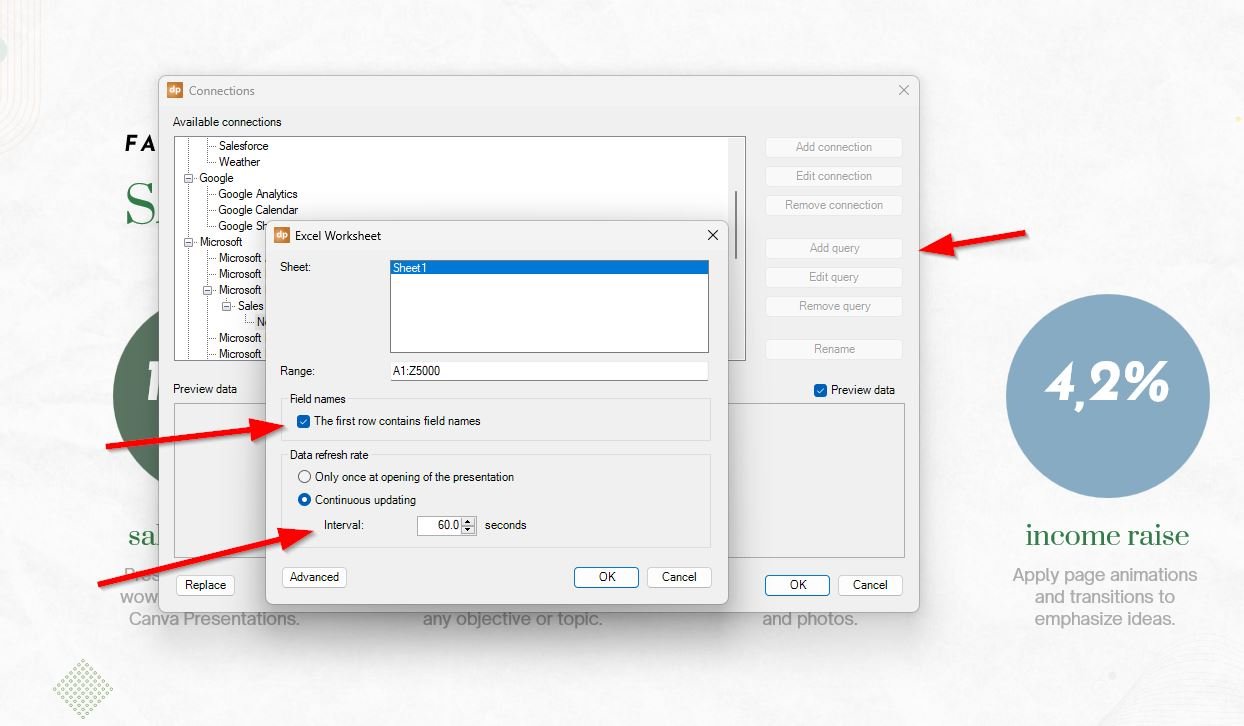Choose the Continuous updating option
Viewport: 1244px width, 726px height.
tap(305, 500)
